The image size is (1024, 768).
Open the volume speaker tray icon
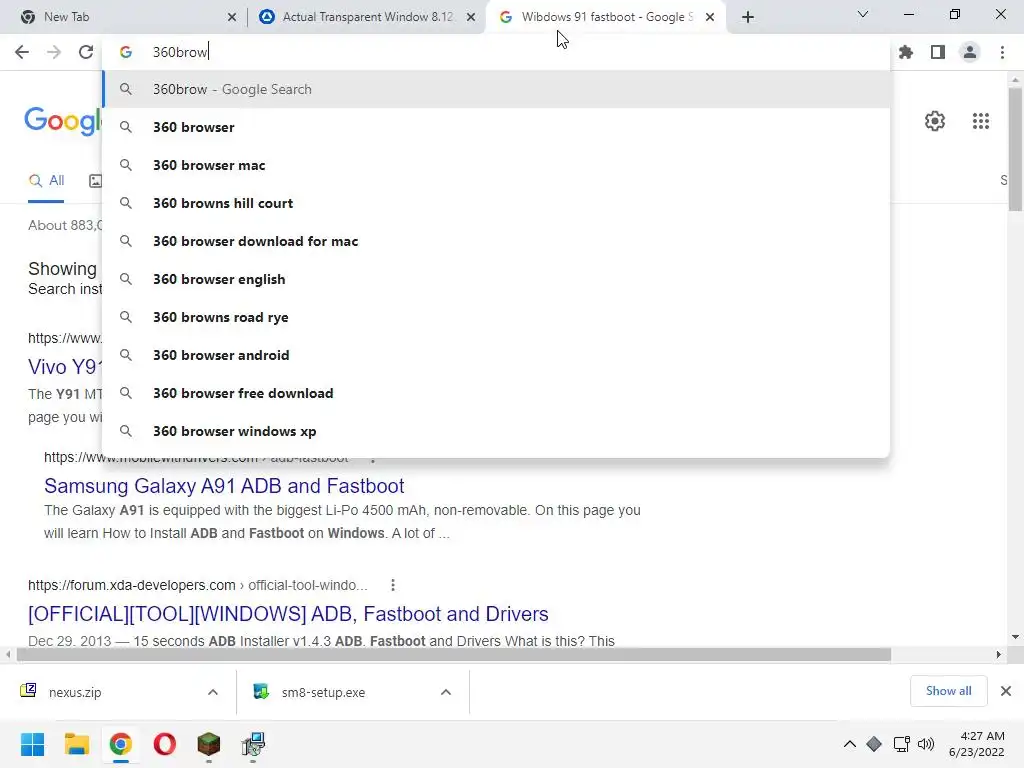tap(926, 744)
